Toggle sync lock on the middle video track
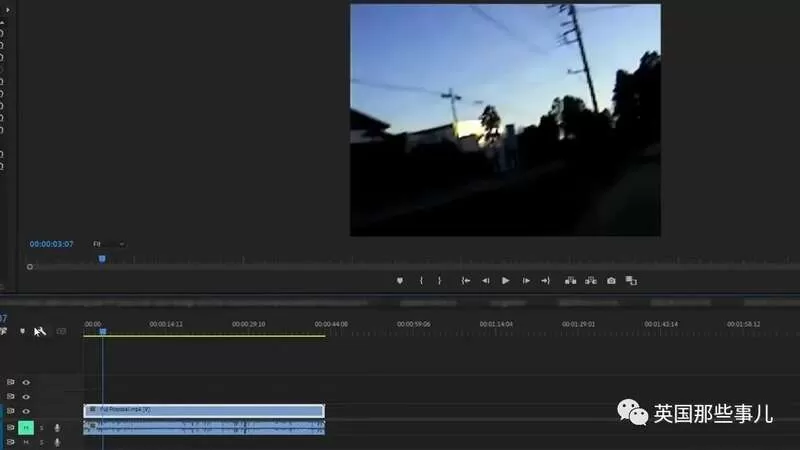Image resolution: width=800 pixels, height=450 pixels. click(11, 396)
